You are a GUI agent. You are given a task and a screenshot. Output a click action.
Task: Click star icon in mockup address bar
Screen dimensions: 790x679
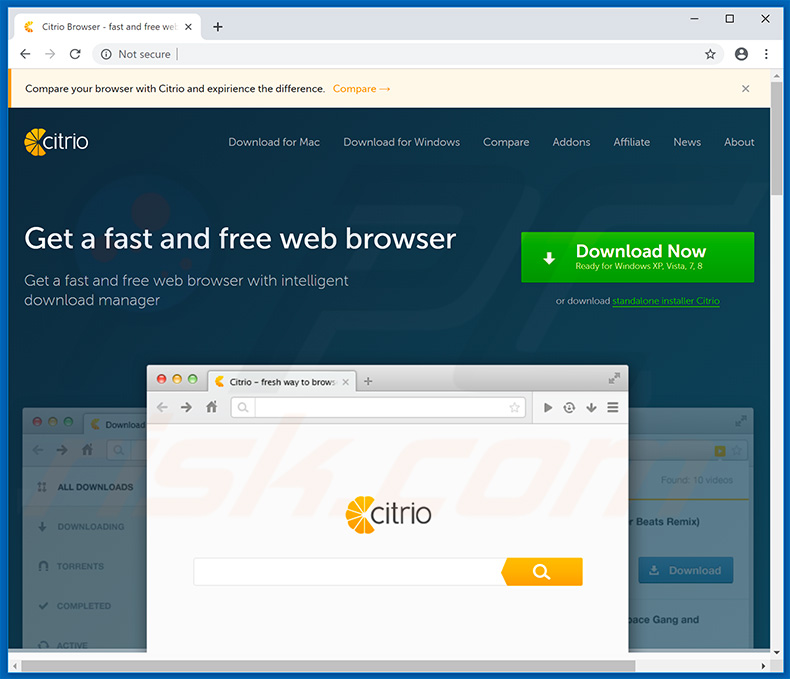point(514,407)
